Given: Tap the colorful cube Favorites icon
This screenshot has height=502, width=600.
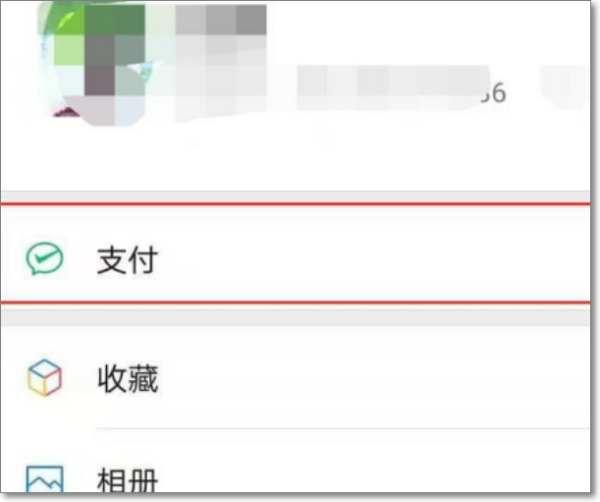Looking at the screenshot, I should coord(44,377).
